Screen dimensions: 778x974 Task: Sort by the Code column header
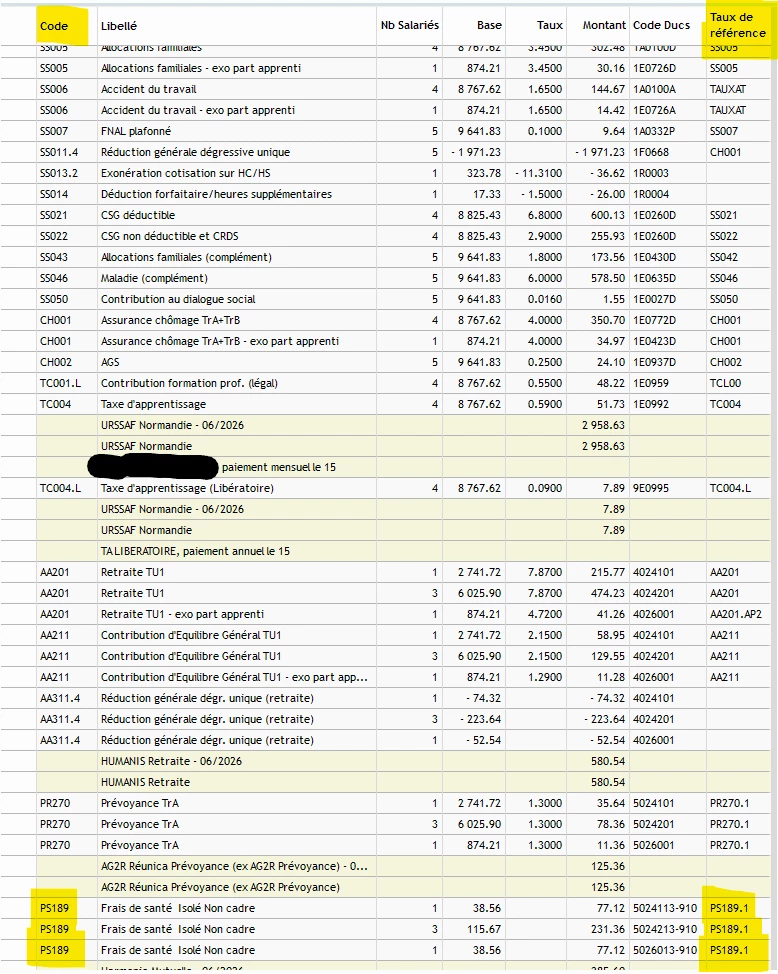[54, 26]
